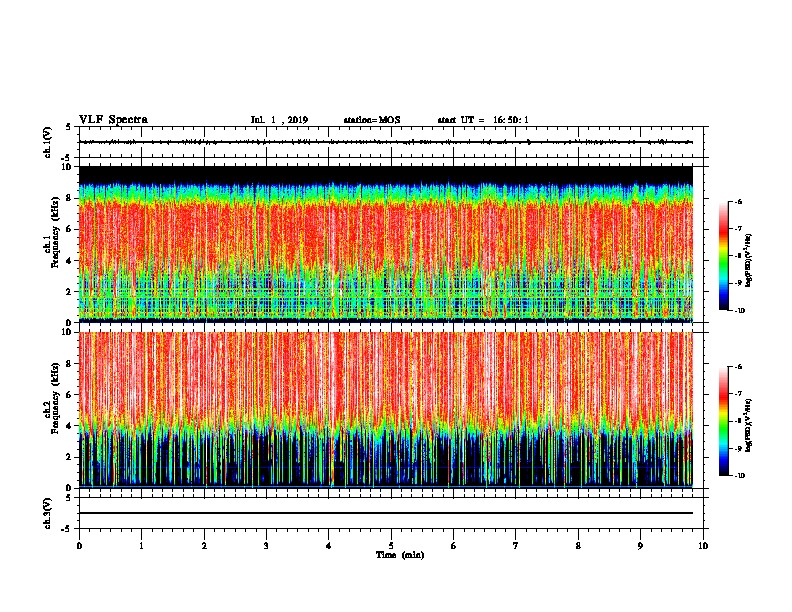Click the ch.1 spectrogram color scale bar
792x612 pixels.
(723, 256)
